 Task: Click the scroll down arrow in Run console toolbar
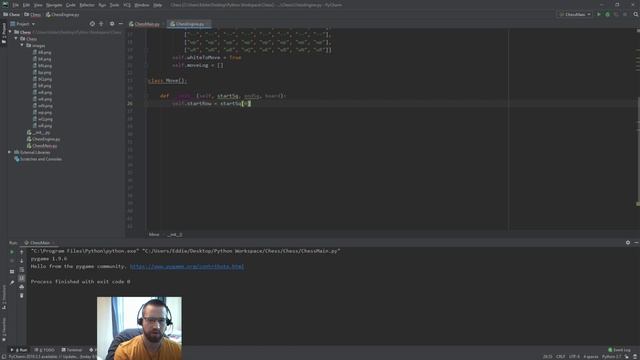tap(22, 261)
